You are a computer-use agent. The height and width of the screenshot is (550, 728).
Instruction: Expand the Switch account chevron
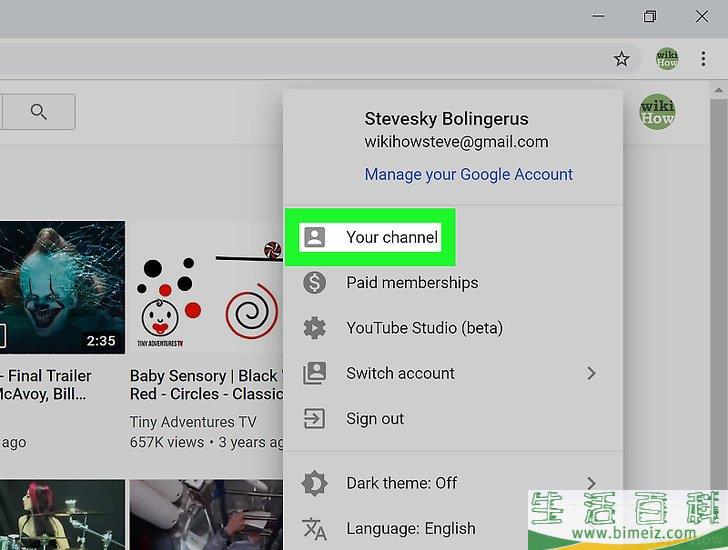[x=591, y=373]
